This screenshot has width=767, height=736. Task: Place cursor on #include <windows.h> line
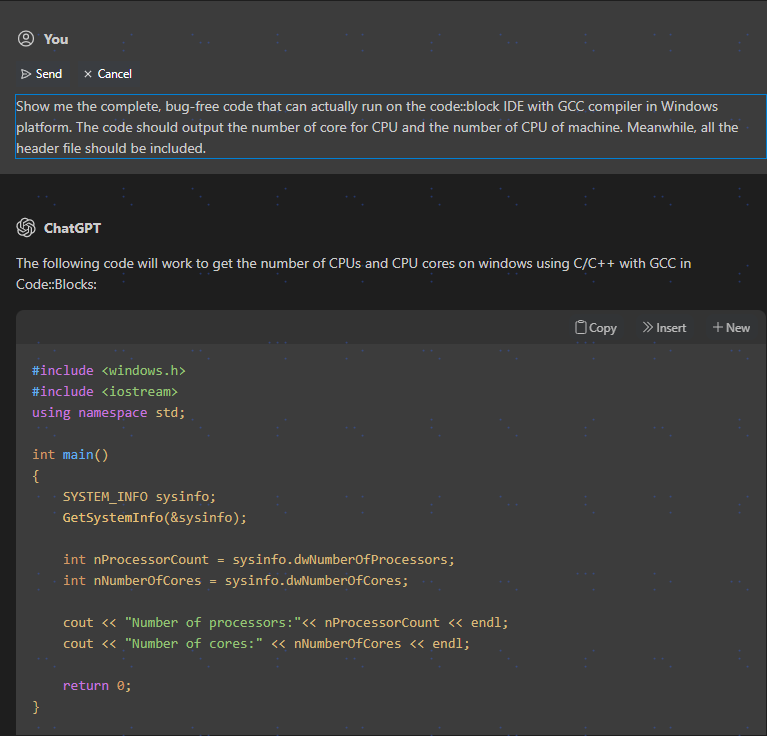(109, 371)
